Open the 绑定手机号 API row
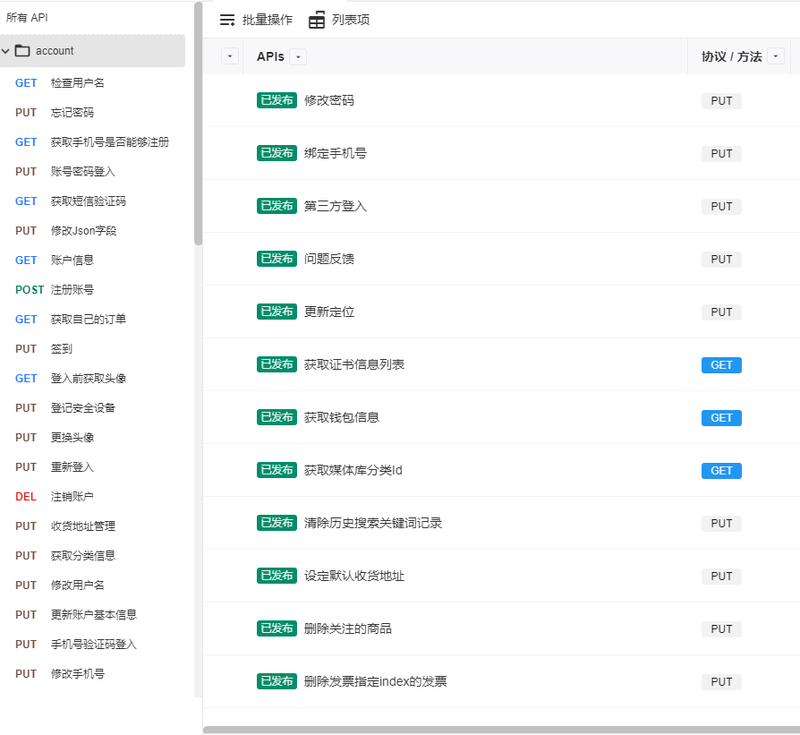This screenshot has height=735, width=800. tap(502, 153)
